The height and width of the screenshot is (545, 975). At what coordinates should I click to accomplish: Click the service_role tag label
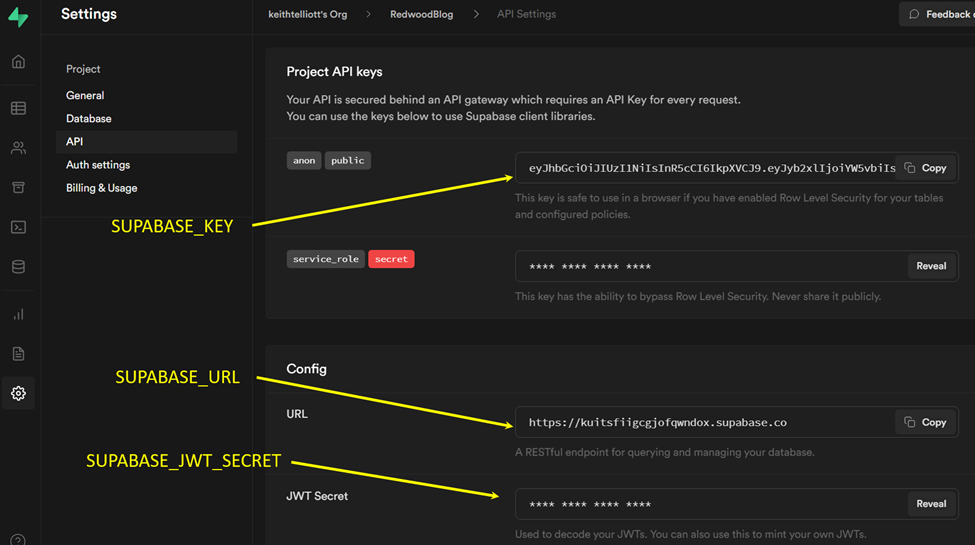pyautogui.click(x=326, y=259)
